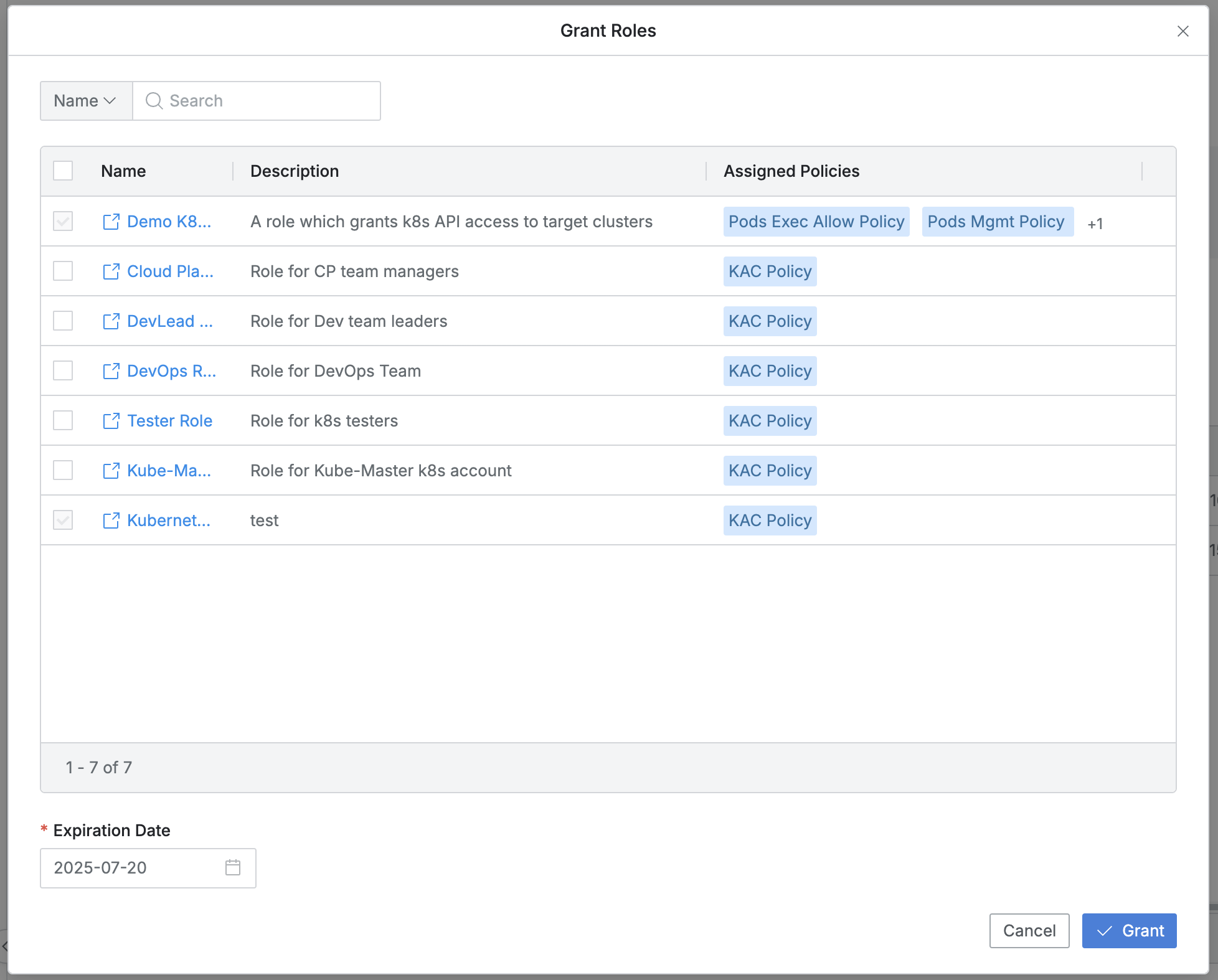Select the Tester Role checkbox
The height and width of the screenshot is (980, 1218).
pos(63,421)
